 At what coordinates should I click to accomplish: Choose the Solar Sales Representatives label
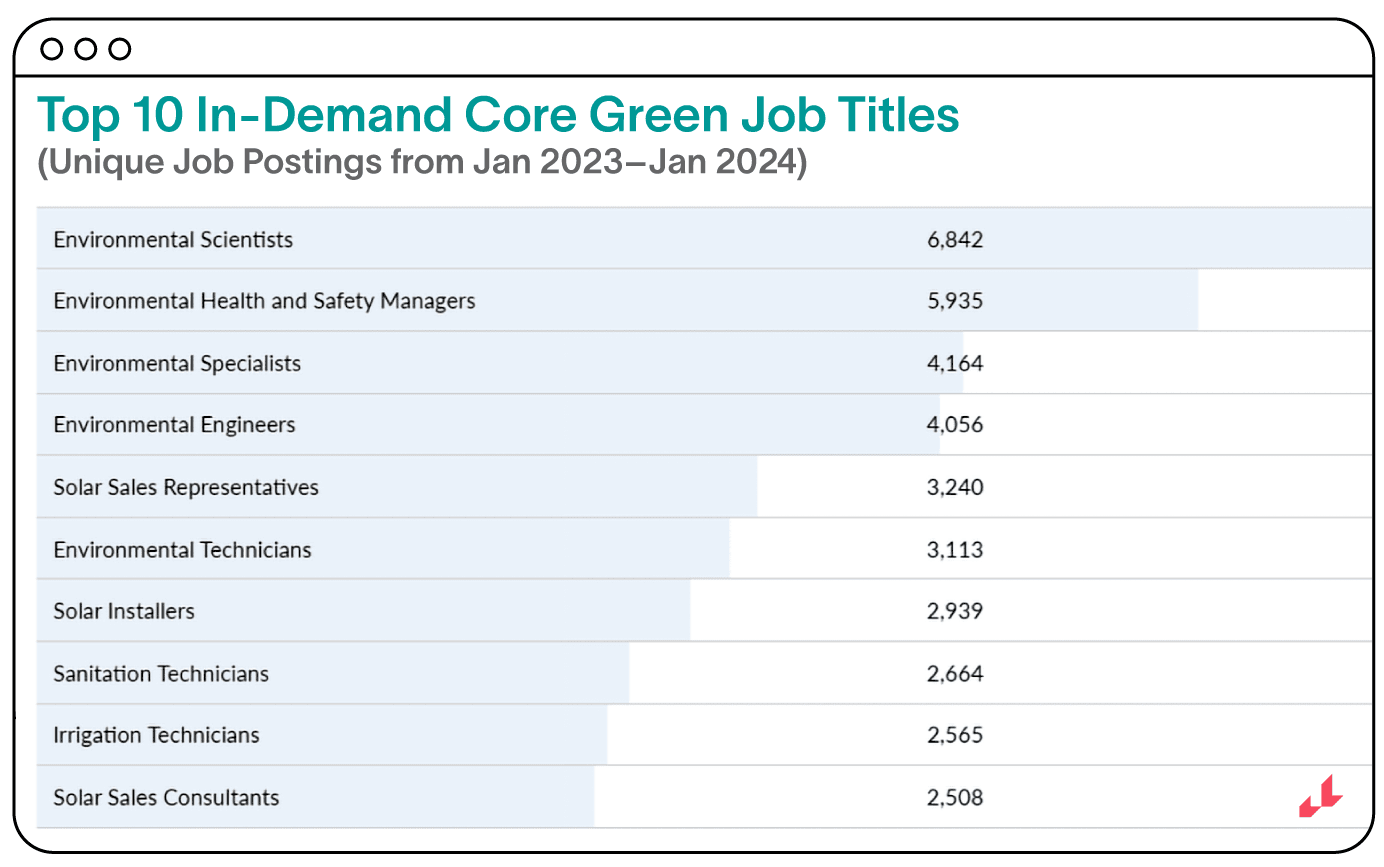pos(186,488)
